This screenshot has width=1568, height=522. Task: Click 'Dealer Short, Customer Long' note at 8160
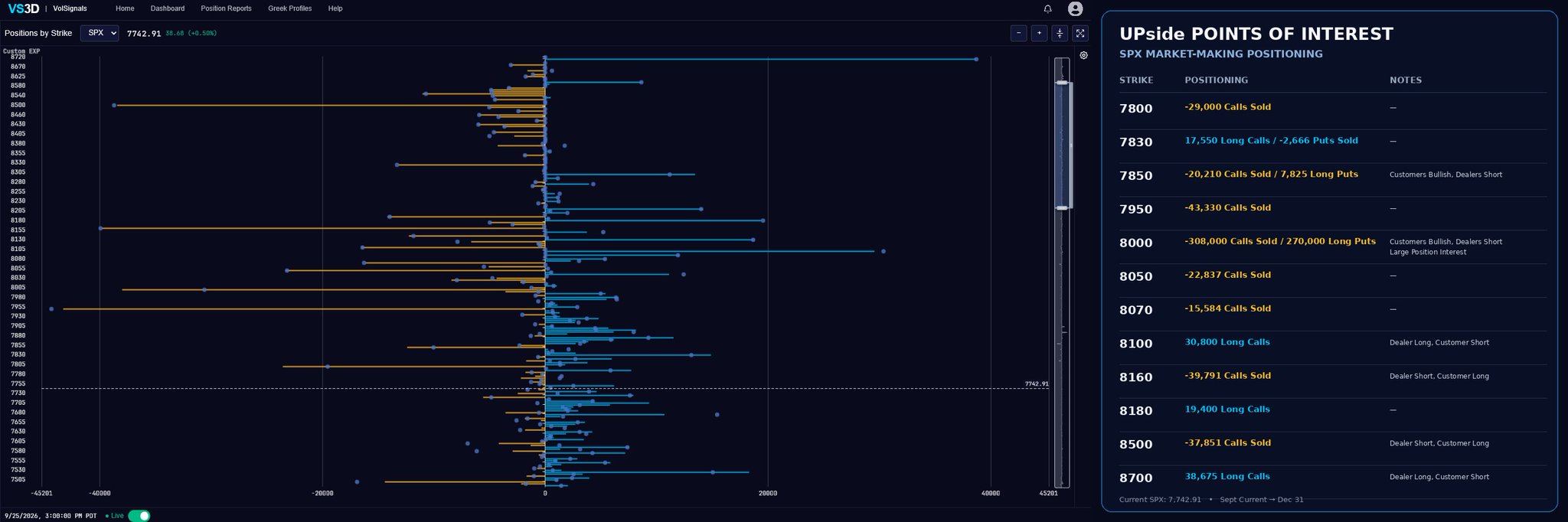1439,376
